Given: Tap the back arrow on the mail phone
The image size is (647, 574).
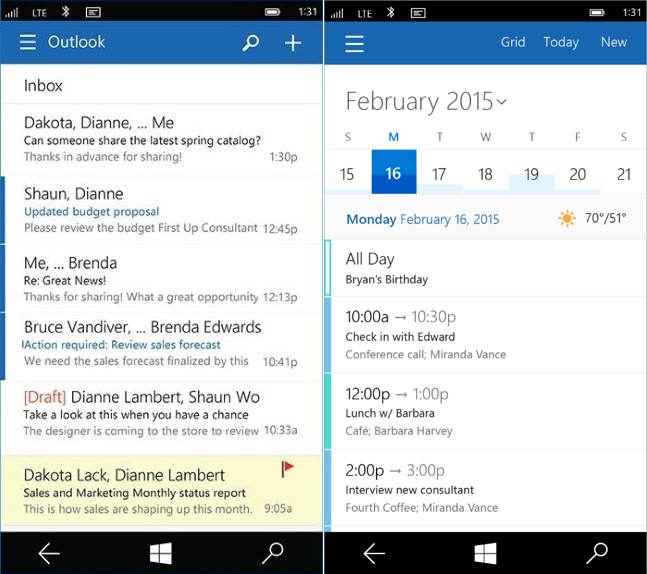Looking at the screenshot, I should click(x=49, y=553).
